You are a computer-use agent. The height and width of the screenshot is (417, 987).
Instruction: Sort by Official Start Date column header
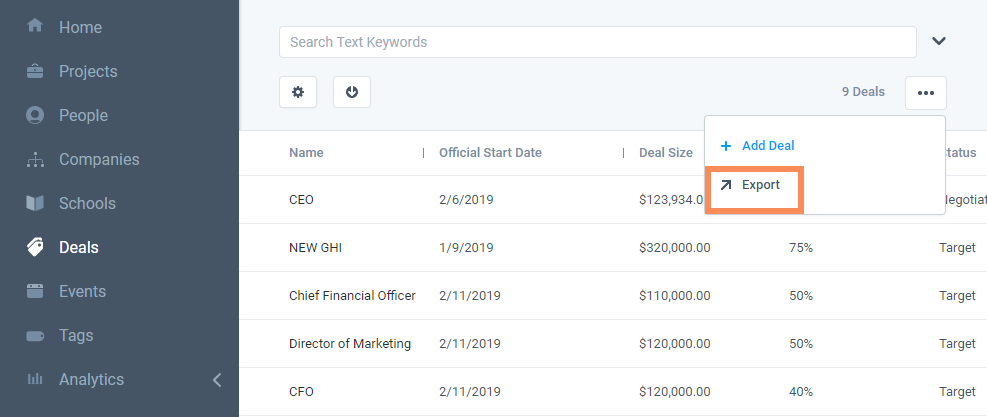pos(490,153)
